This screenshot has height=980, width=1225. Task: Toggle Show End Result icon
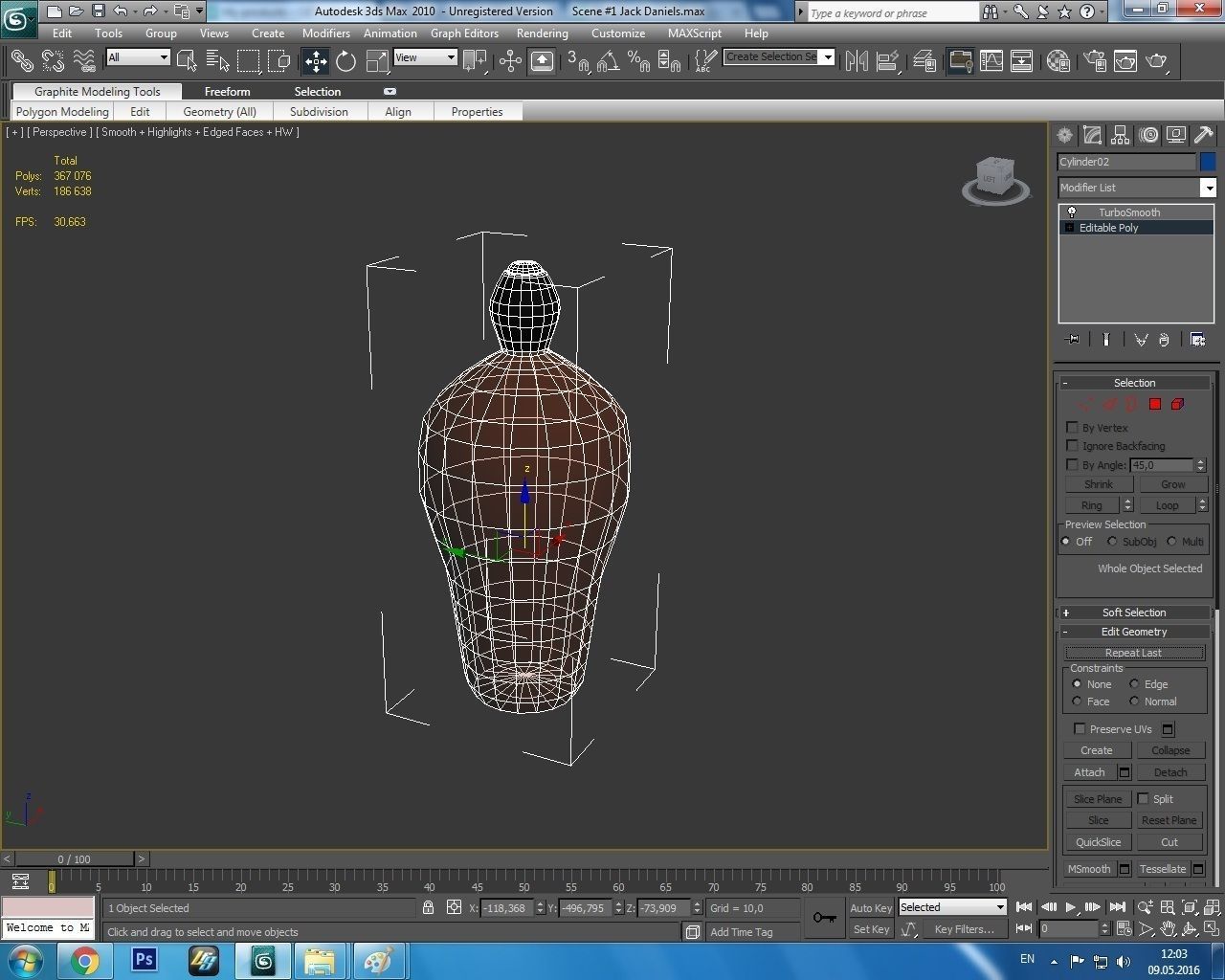[x=1106, y=340]
